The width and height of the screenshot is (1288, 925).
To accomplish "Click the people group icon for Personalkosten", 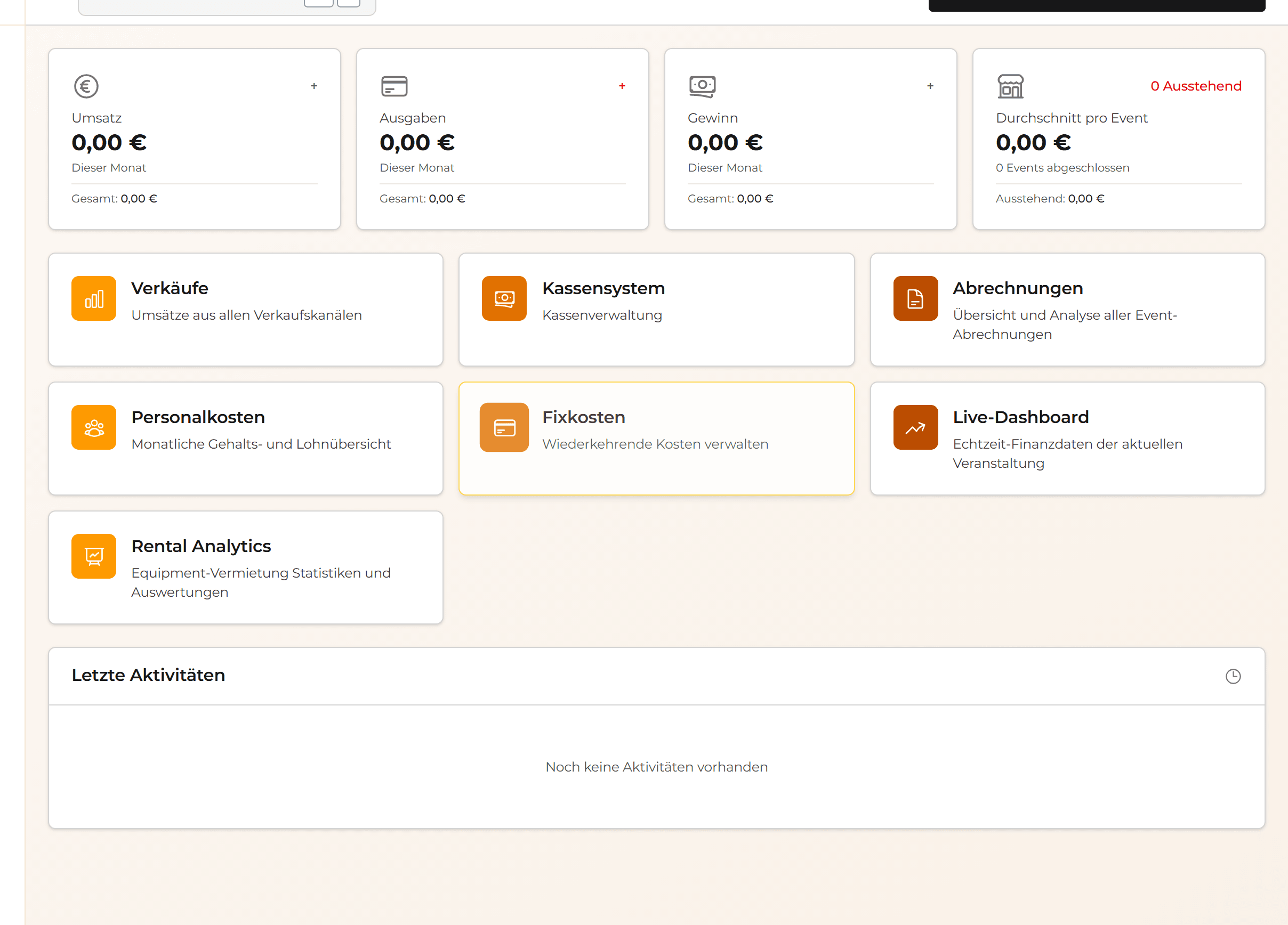I will coord(94,427).
